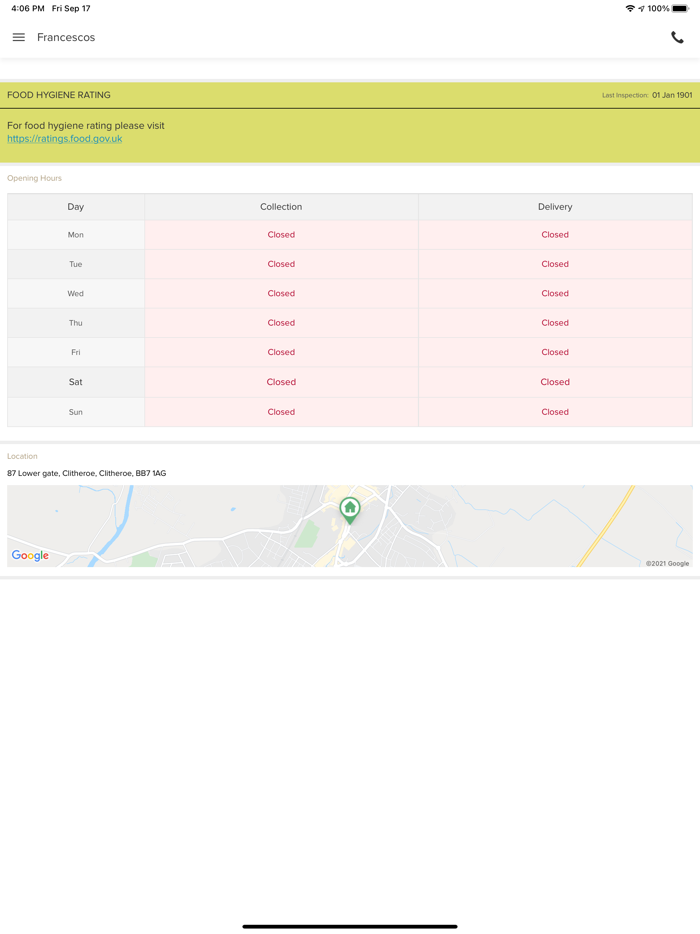Tap the Delivery column header

point(555,207)
